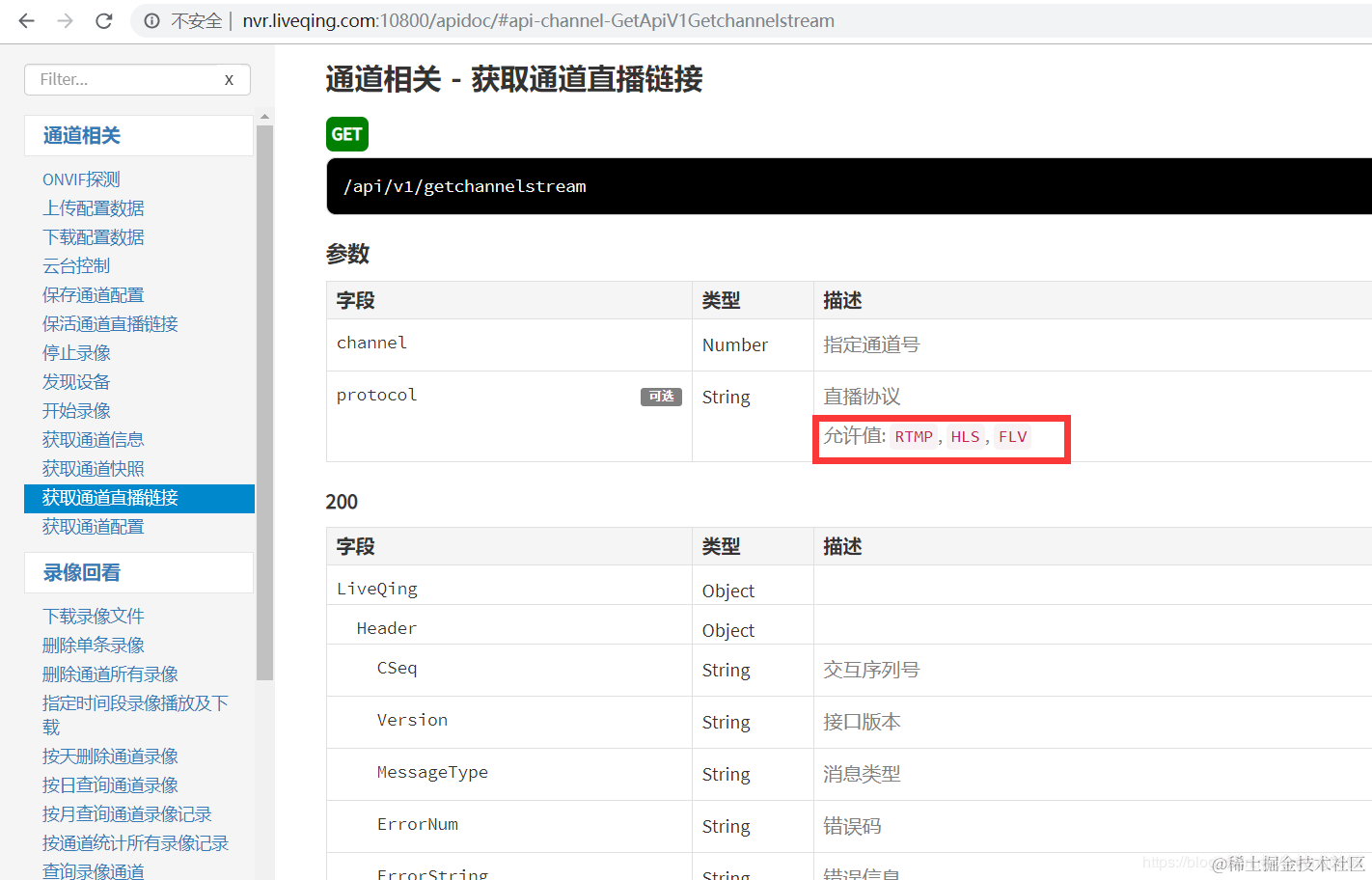
Task: Open the 停止录像 link
Action: click(76, 353)
